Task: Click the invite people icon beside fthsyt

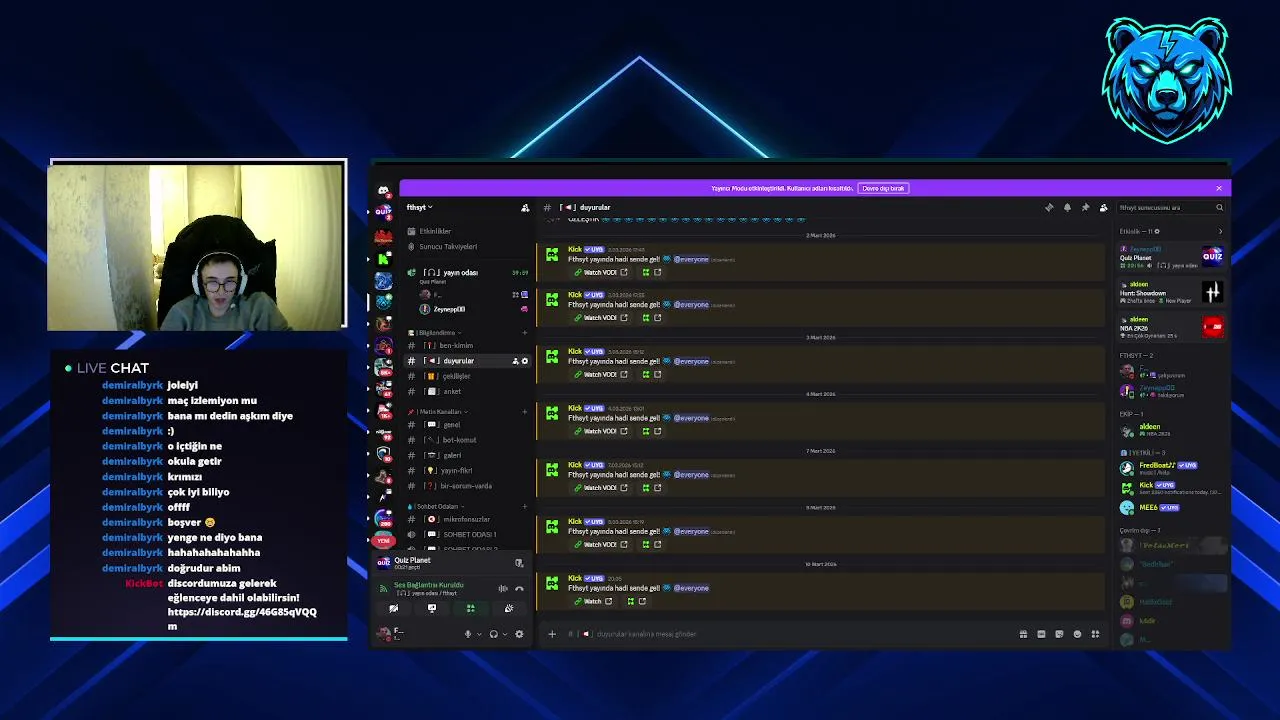Action: click(x=525, y=208)
